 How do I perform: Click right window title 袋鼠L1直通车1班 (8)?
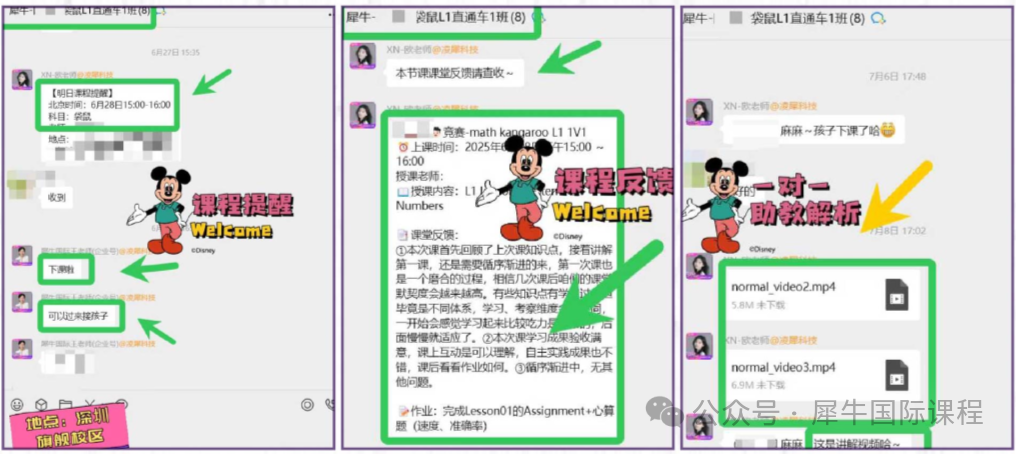[807, 18]
